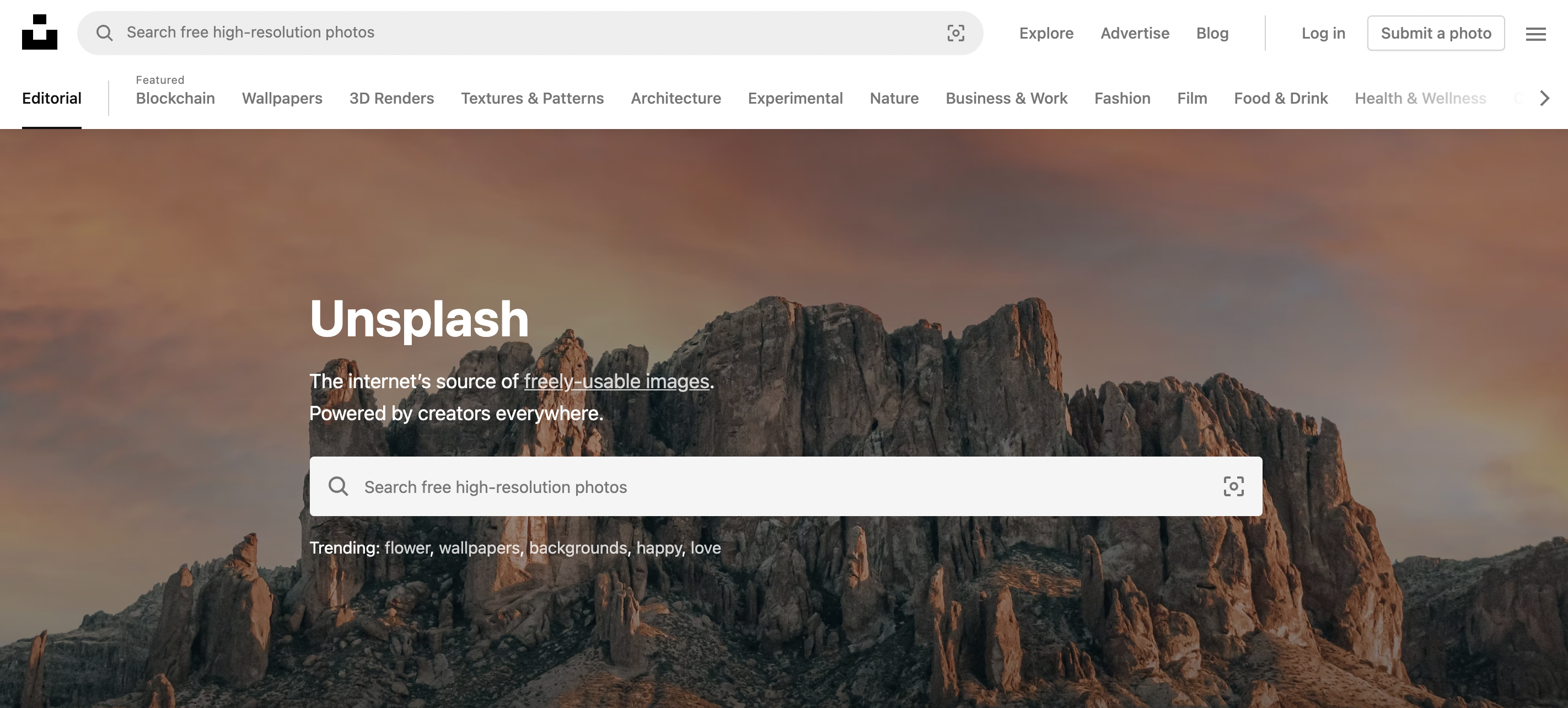
Task: Open the hamburger menu icon
Action: 1535,34
